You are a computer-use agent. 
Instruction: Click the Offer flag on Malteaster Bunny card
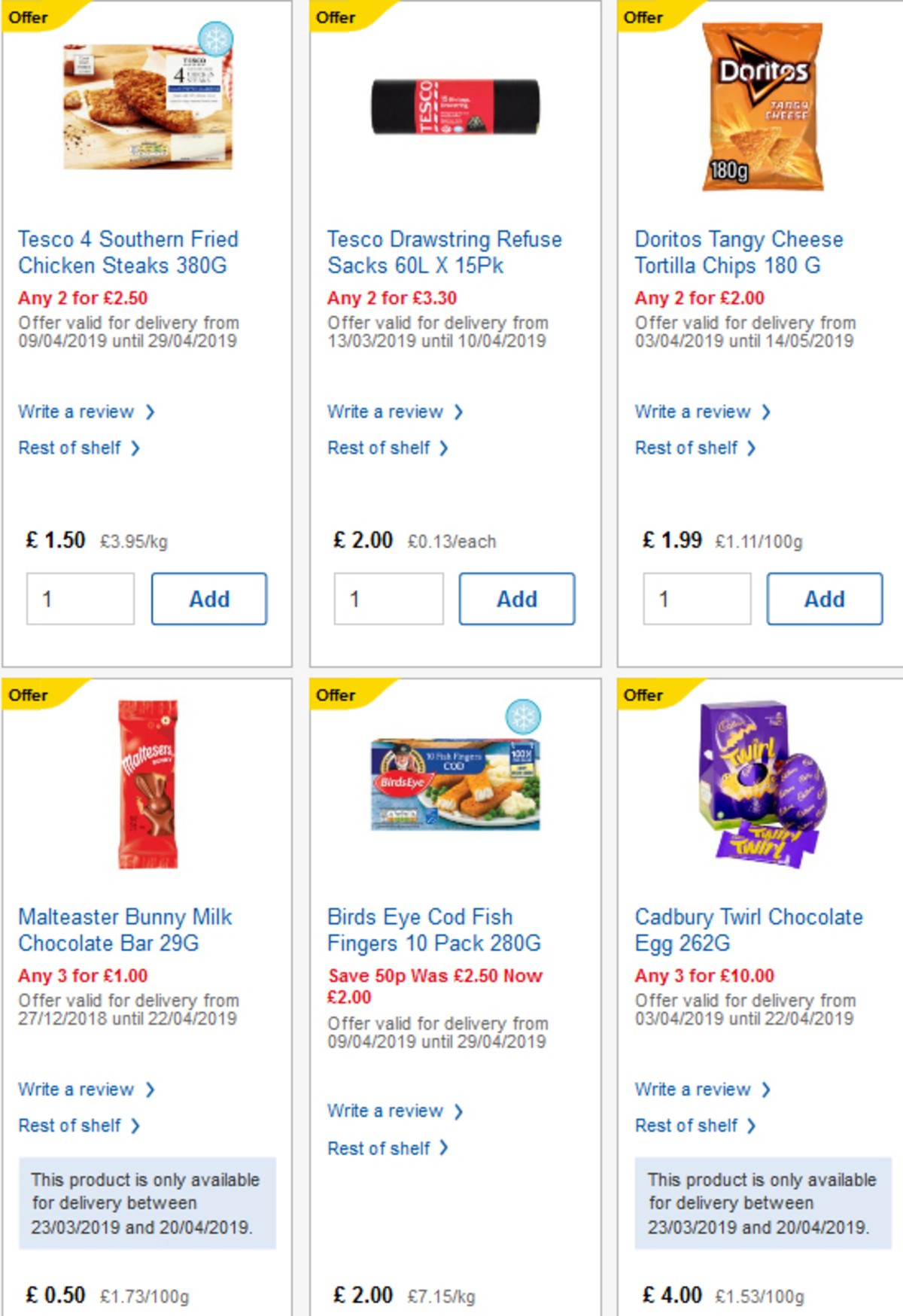[x=30, y=695]
